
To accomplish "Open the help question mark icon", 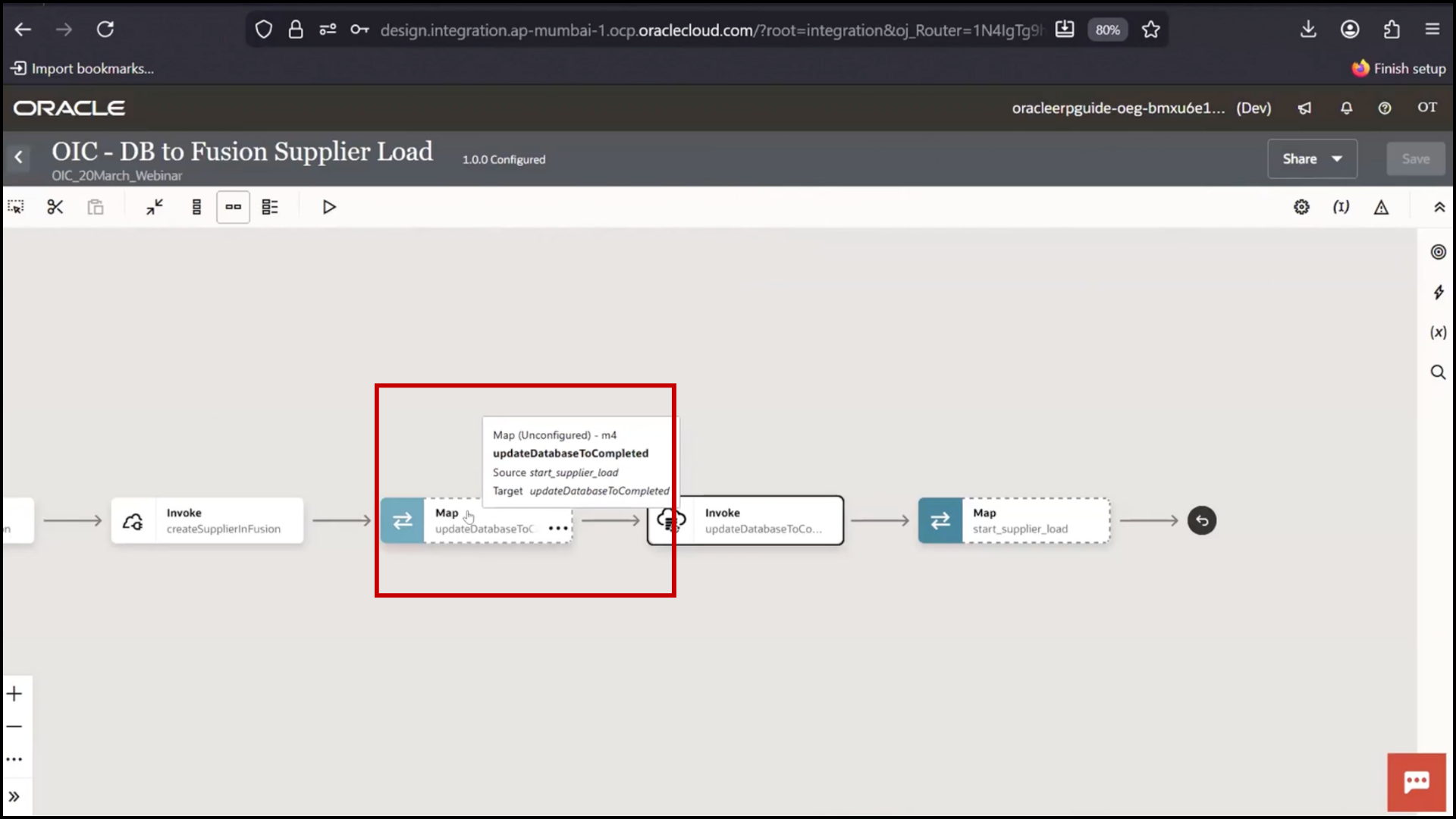I will (1385, 108).
